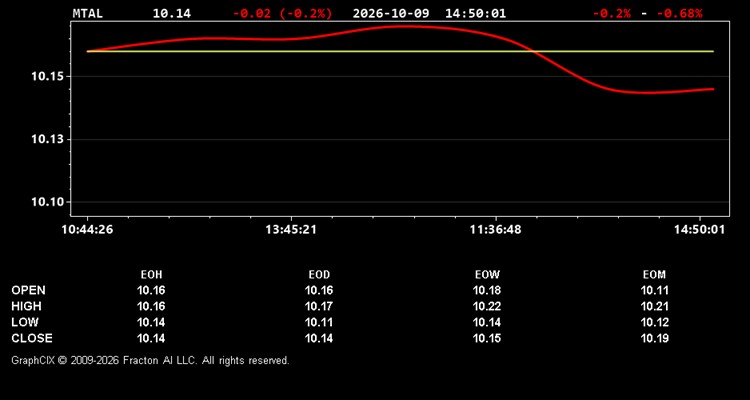
Task: Select the EOD open value 10.16
Action: click(319, 290)
